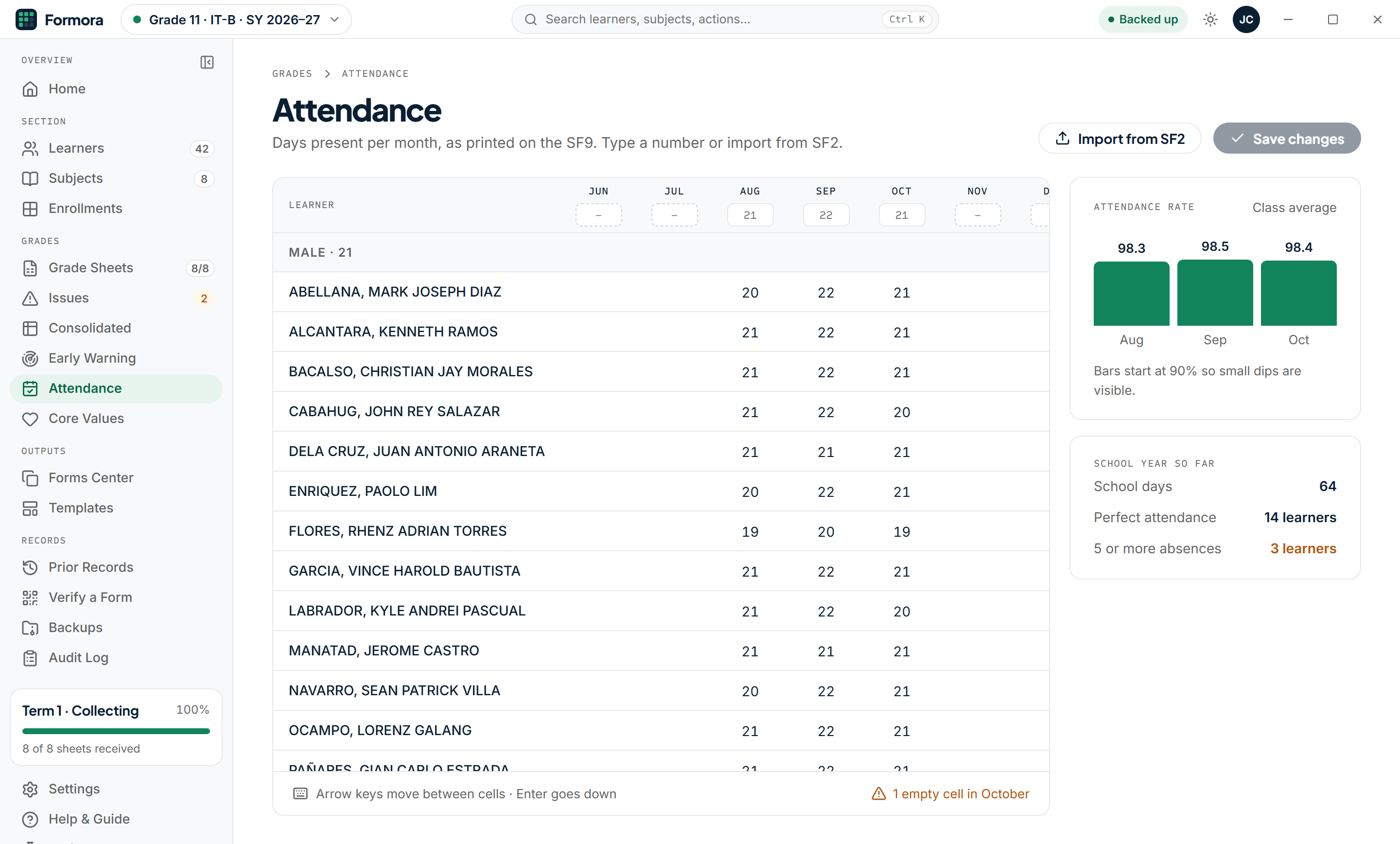Collapse the sidebar panel icon
The width and height of the screenshot is (1400, 844).
coord(207,62)
